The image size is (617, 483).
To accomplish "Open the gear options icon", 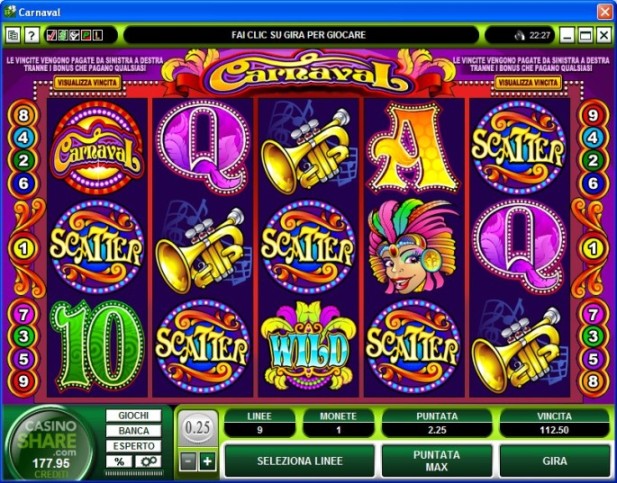I will pos(148,461).
